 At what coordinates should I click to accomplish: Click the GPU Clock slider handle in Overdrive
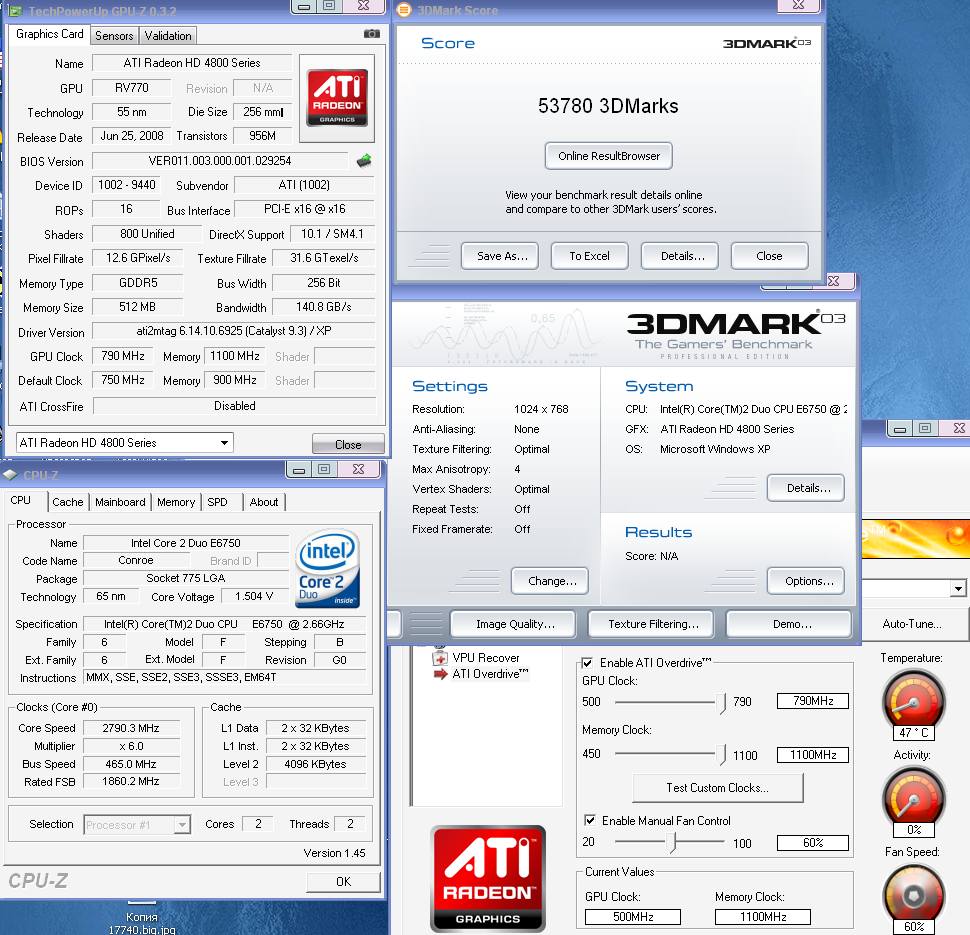pos(721,703)
